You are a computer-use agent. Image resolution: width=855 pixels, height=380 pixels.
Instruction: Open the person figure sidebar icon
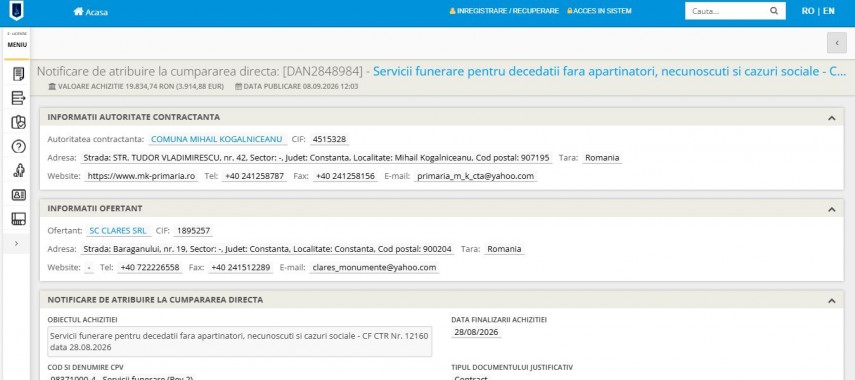pyautogui.click(x=19, y=170)
